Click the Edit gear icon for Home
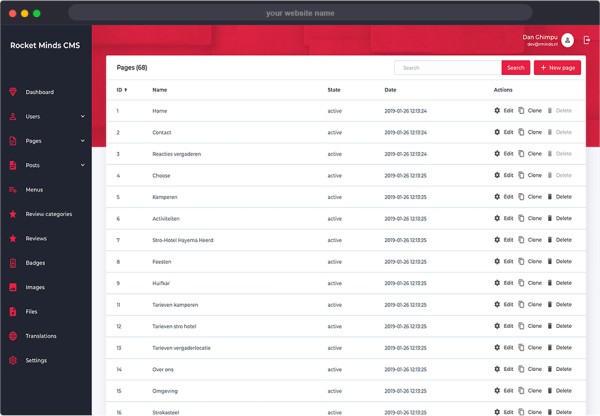600x416 pixels. pos(497,110)
